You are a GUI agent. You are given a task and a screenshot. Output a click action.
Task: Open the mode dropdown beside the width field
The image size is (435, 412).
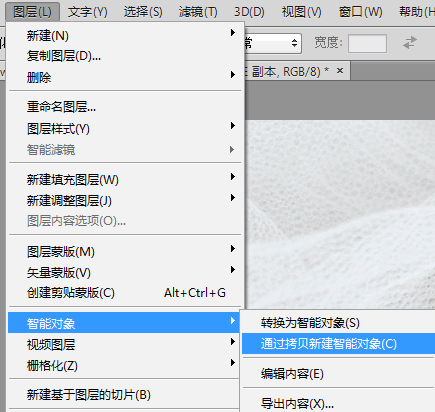tap(273, 43)
